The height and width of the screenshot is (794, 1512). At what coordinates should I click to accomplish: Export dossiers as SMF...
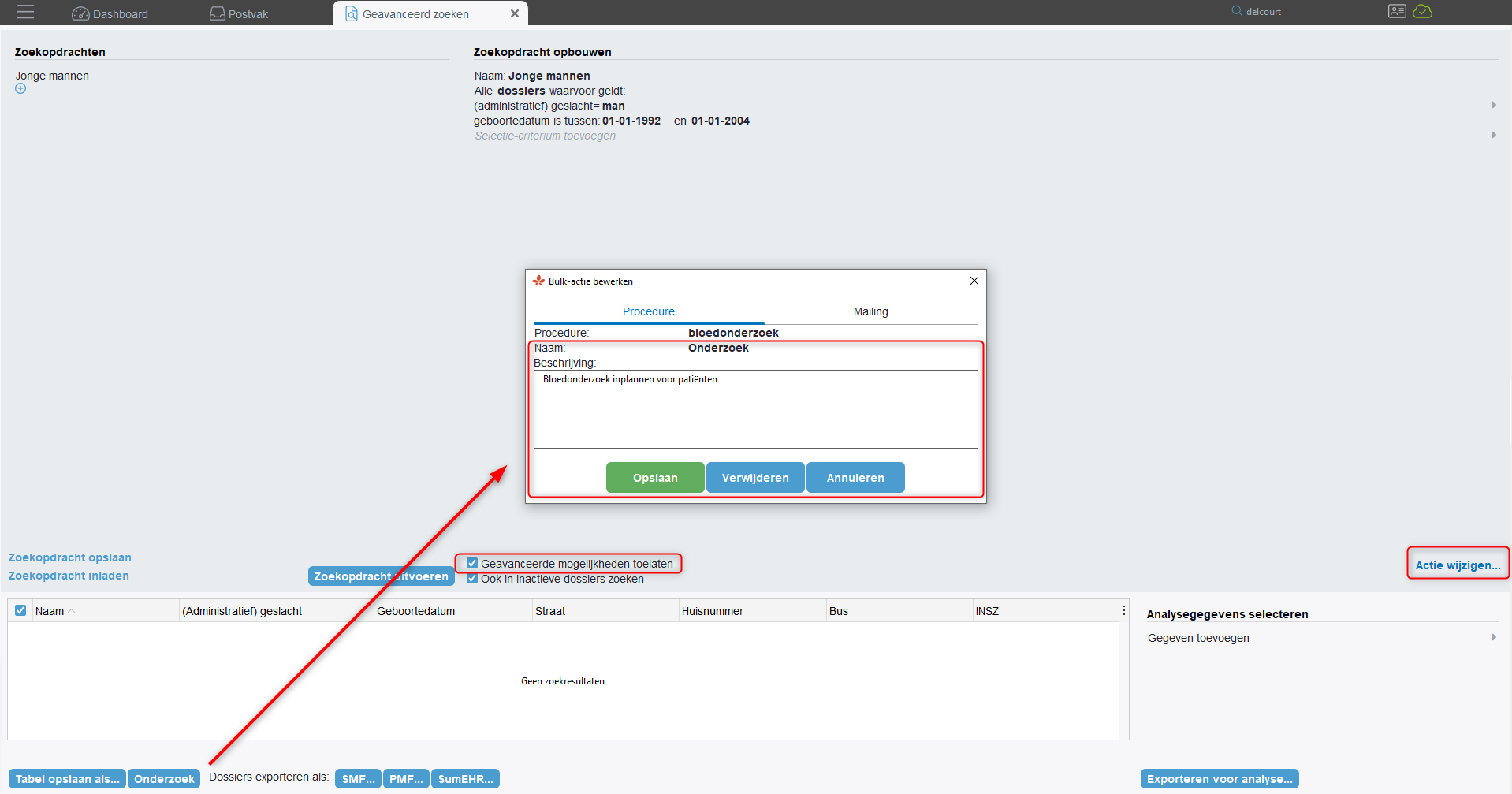point(359,779)
